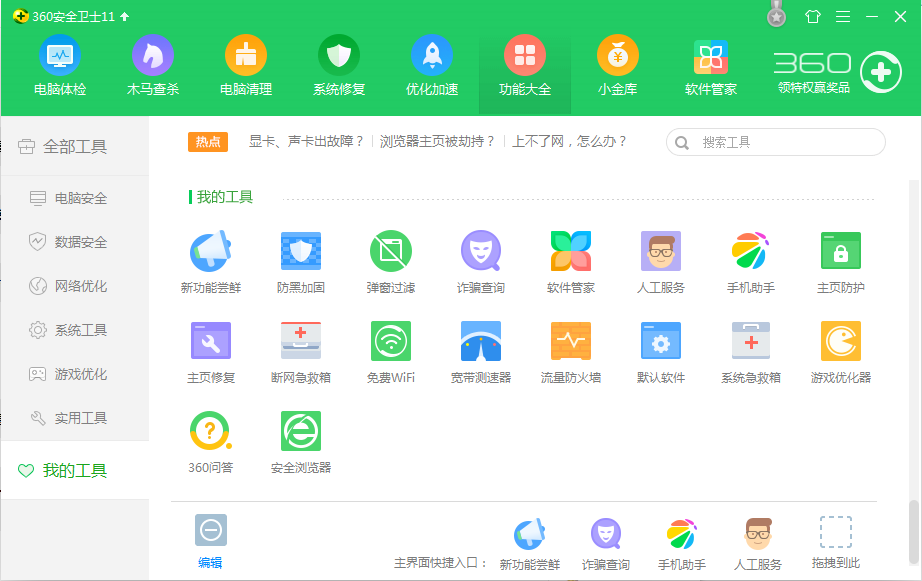Viewport: 922px width, 581px height.
Task: Click the 360 领特权赢奖品 banner
Action: click(x=837, y=72)
